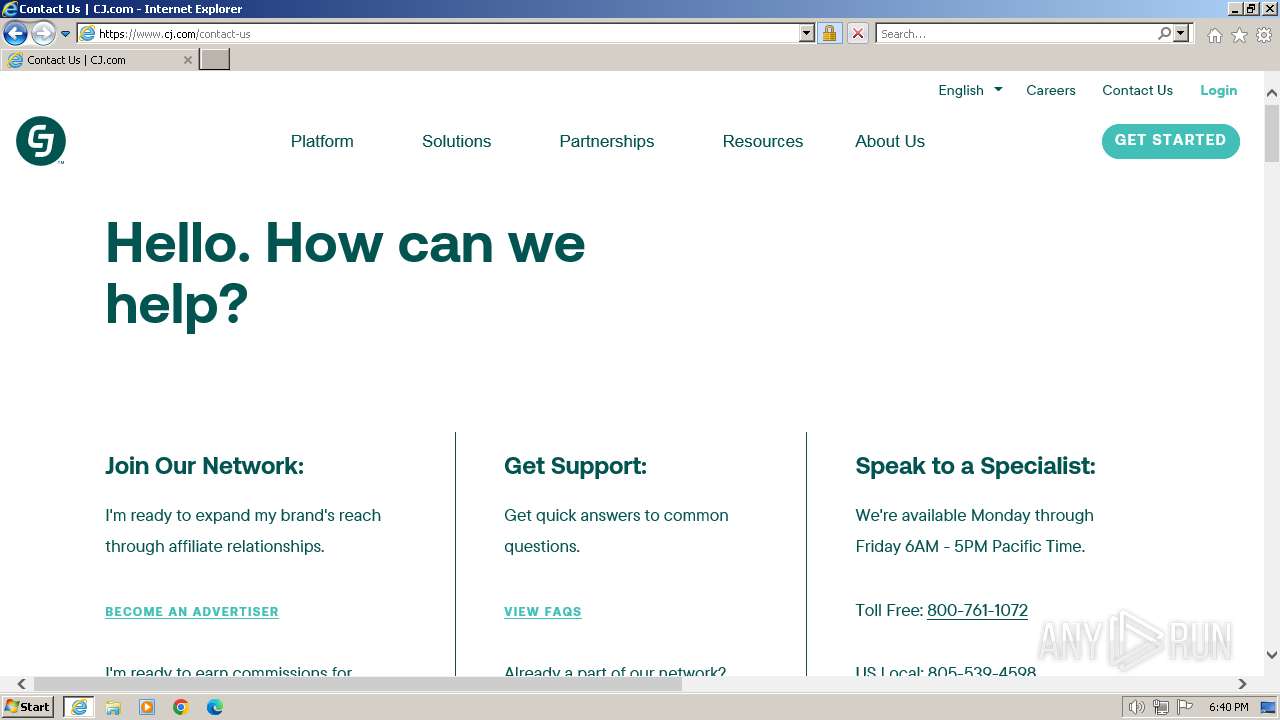The image size is (1280, 720).
Task: Close the Contact Us tab
Action: click(x=187, y=60)
